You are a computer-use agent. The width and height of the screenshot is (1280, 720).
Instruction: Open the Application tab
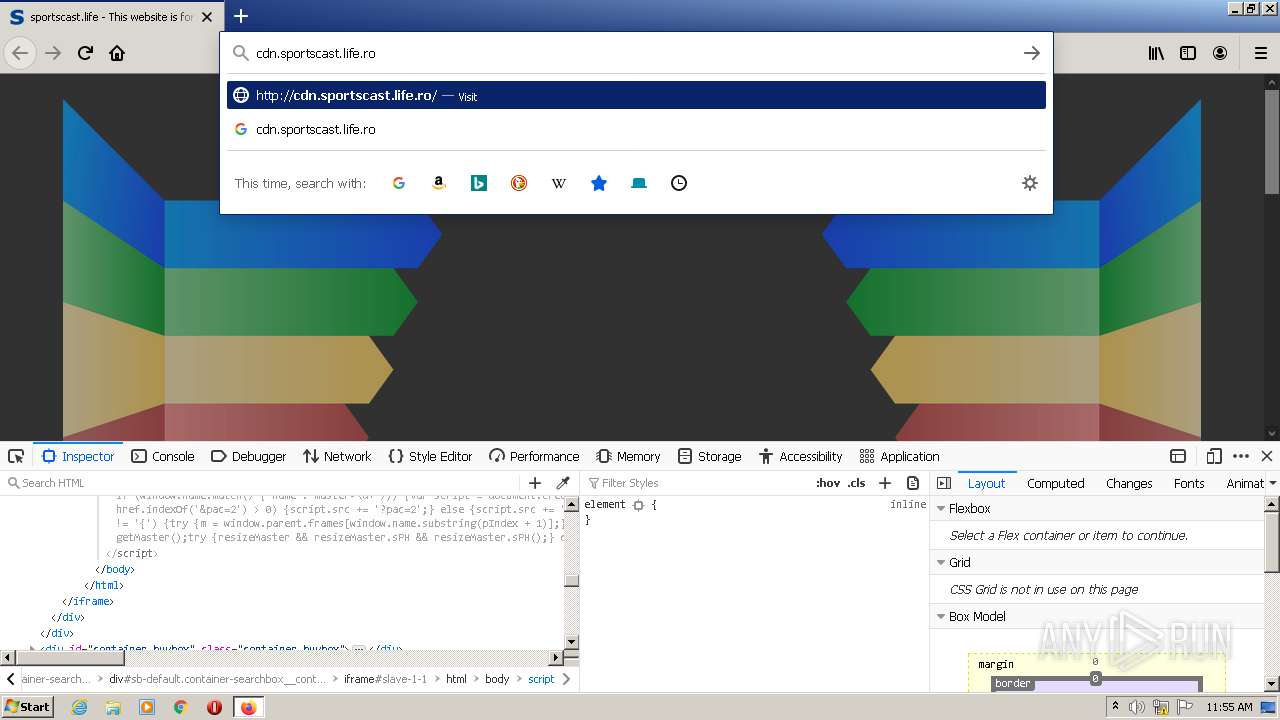tap(900, 456)
